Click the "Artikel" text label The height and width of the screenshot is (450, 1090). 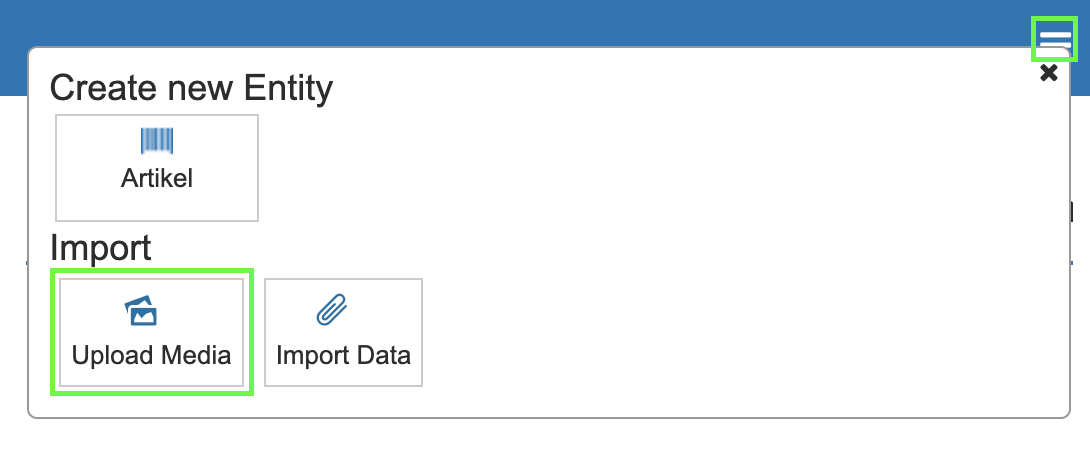point(157,179)
